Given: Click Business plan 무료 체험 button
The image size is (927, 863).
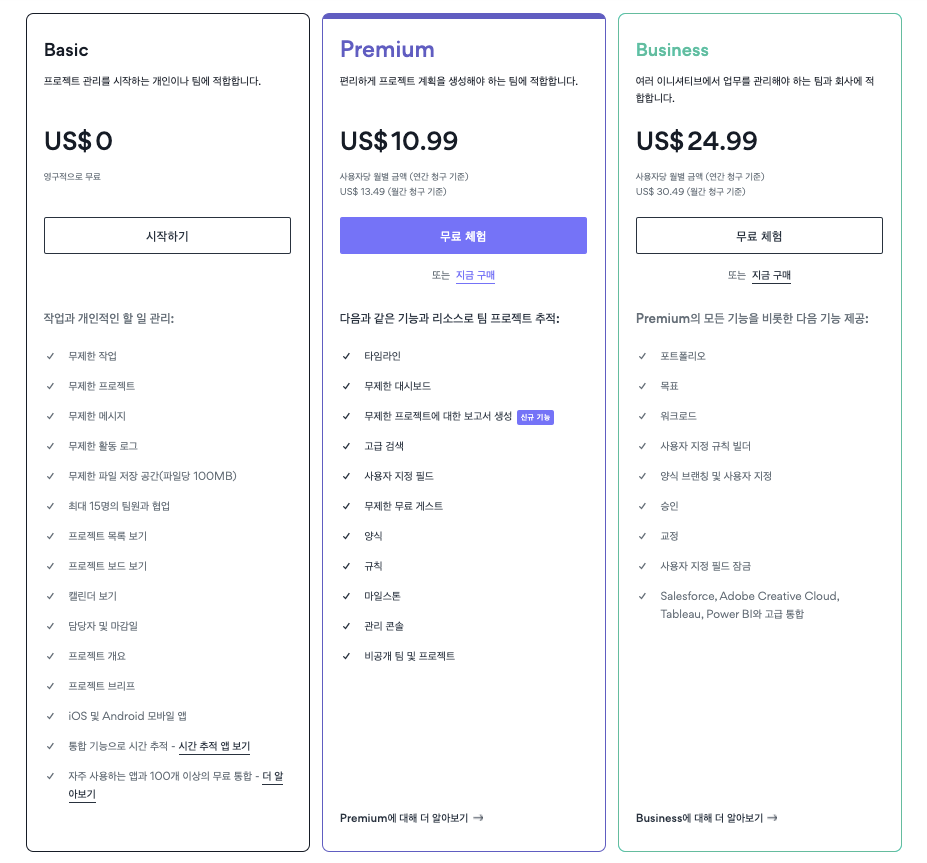Looking at the screenshot, I should point(759,235).
